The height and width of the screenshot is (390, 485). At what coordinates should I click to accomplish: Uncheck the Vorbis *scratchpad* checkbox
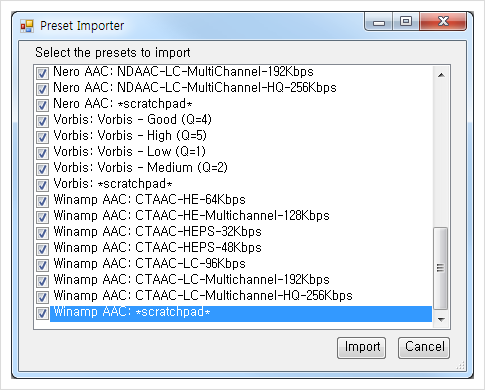[42, 185]
